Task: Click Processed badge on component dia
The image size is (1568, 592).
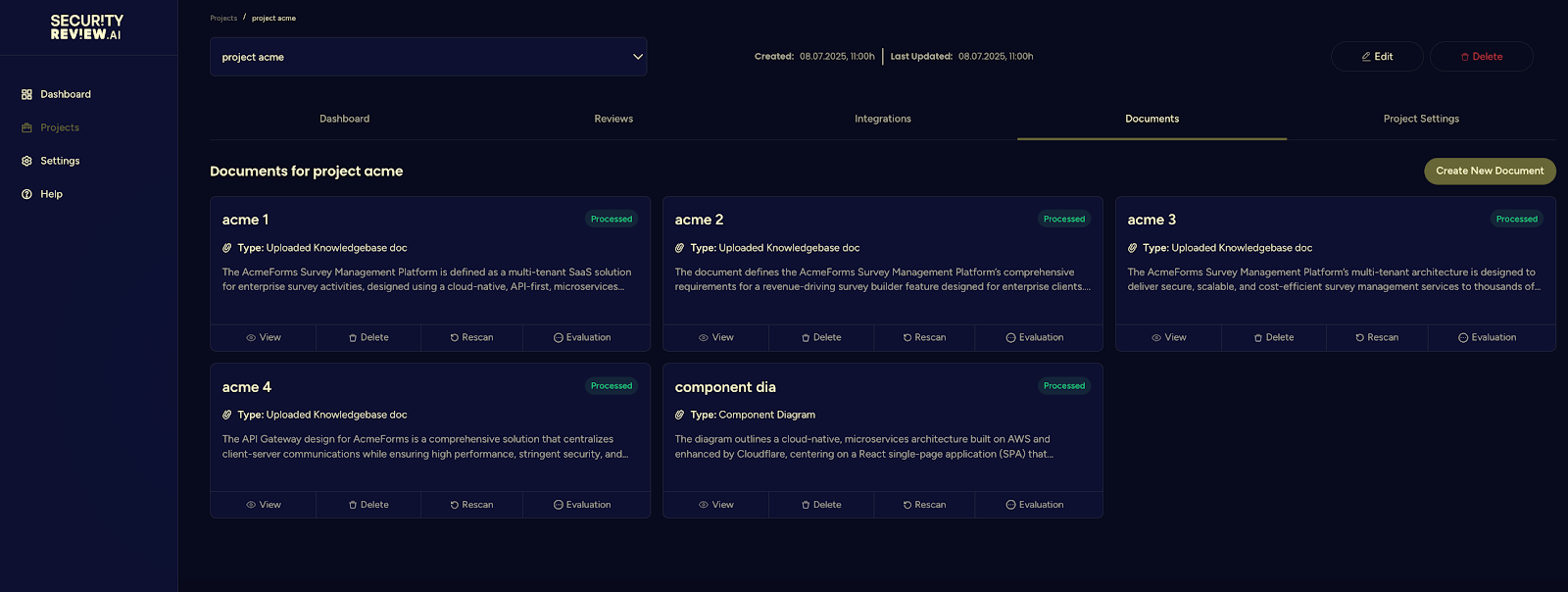Action: [1064, 386]
